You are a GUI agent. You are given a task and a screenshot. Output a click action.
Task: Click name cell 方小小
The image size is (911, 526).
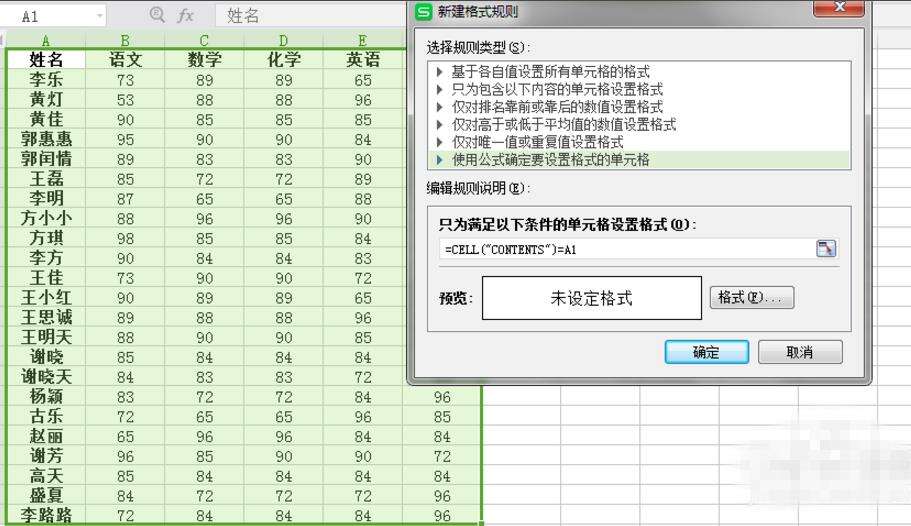46,218
